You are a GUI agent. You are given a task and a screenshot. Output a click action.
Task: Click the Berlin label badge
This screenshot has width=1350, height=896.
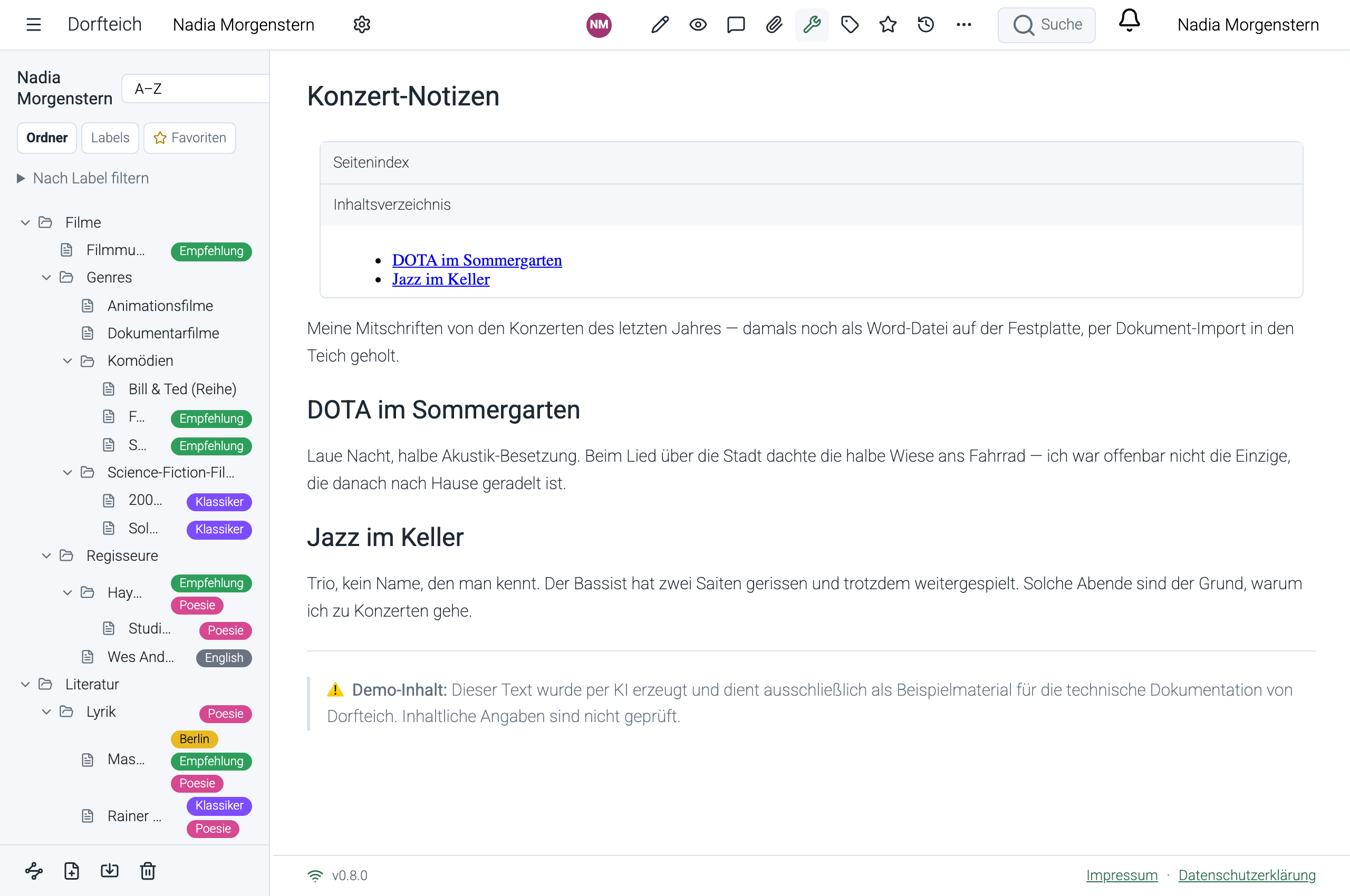pyautogui.click(x=195, y=739)
